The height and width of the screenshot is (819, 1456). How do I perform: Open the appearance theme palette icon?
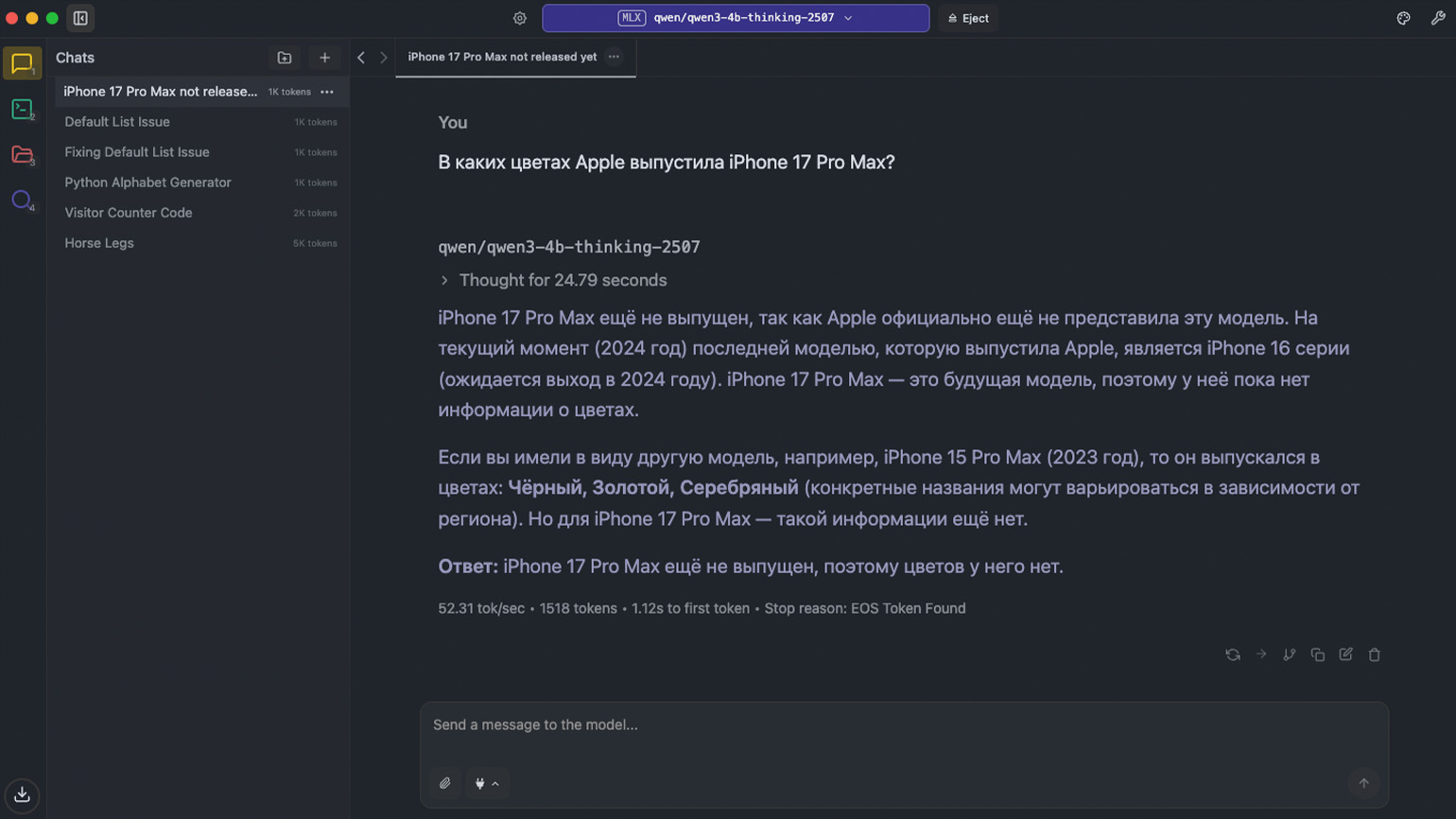tap(1403, 18)
